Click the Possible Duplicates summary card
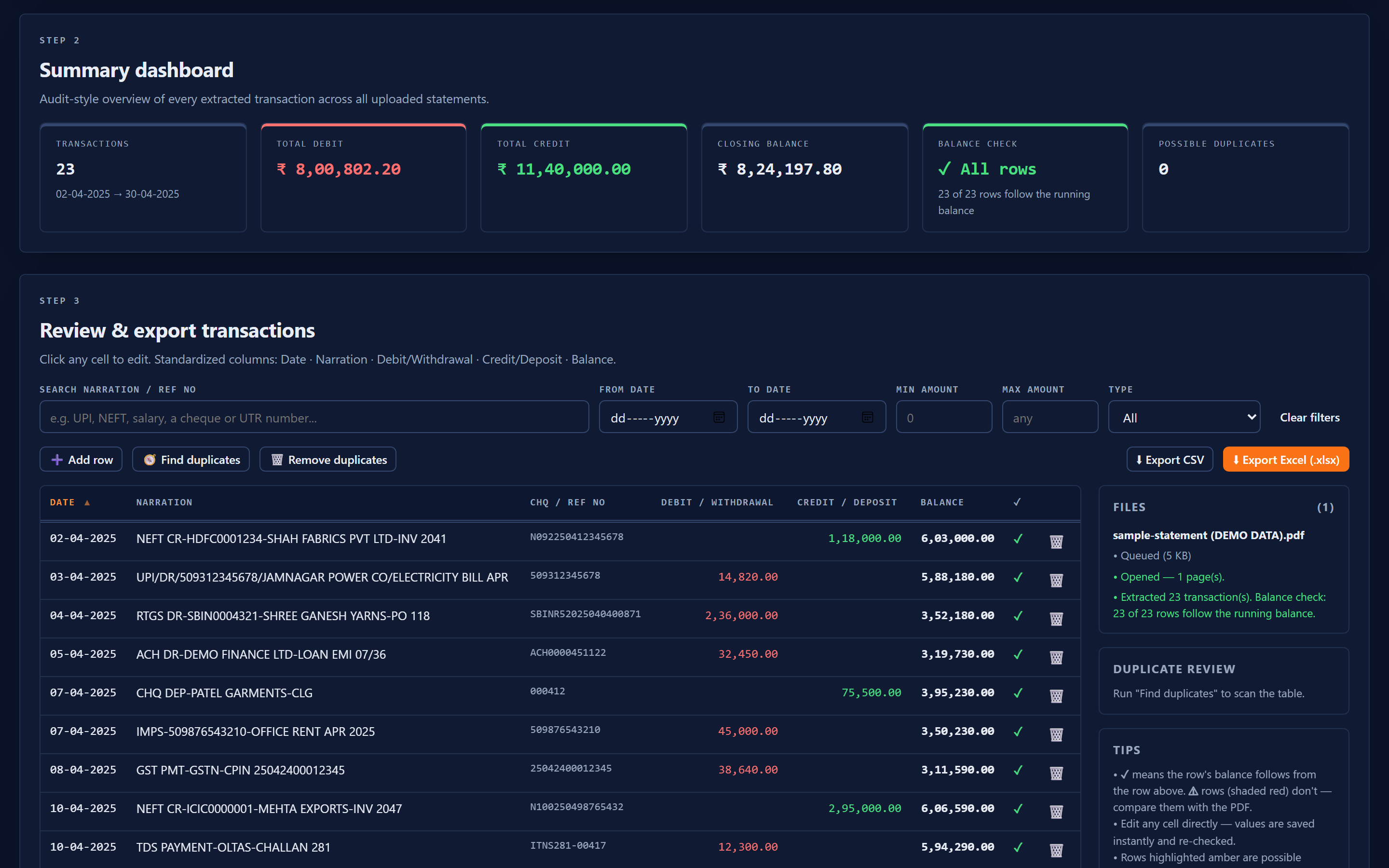Screen dimensions: 1389x868 pyautogui.click(x=1245, y=177)
